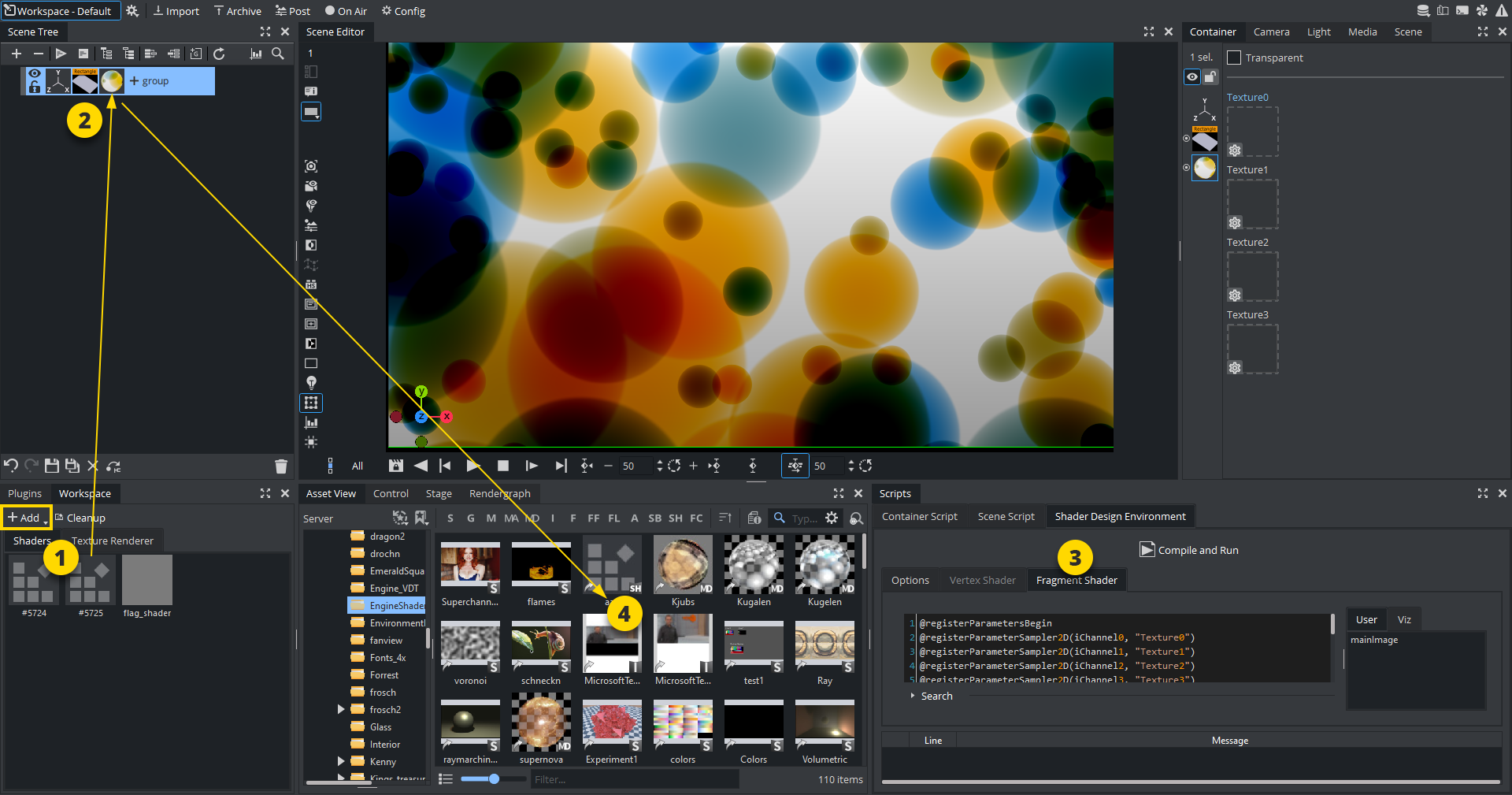The width and height of the screenshot is (1512, 795).
Task: Toggle list view icon in the Asset View footer
Action: (x=446, y=779)
